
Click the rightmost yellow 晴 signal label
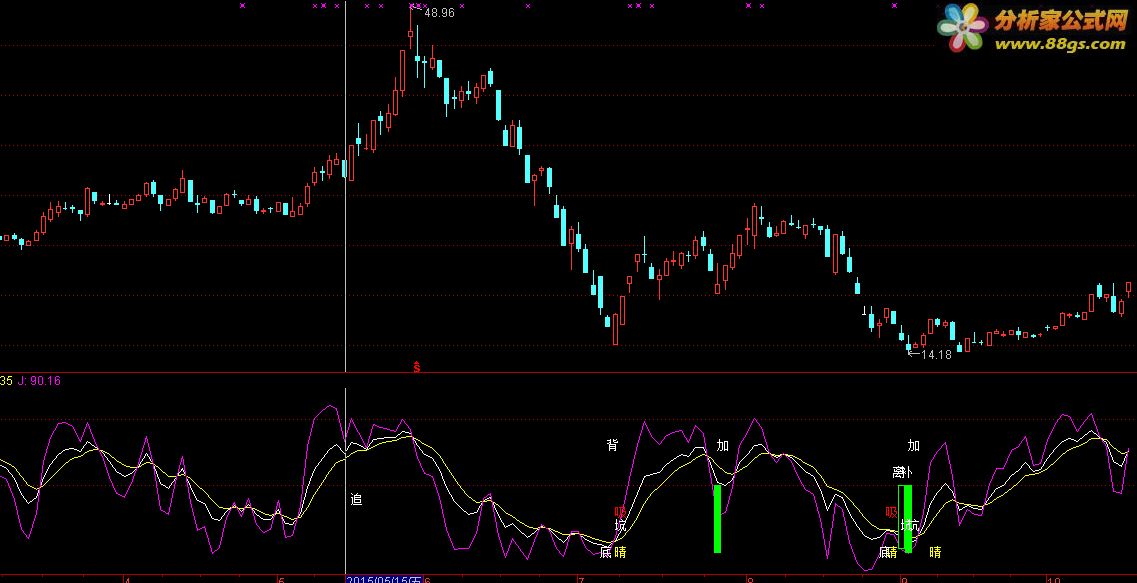click(935, 553)
